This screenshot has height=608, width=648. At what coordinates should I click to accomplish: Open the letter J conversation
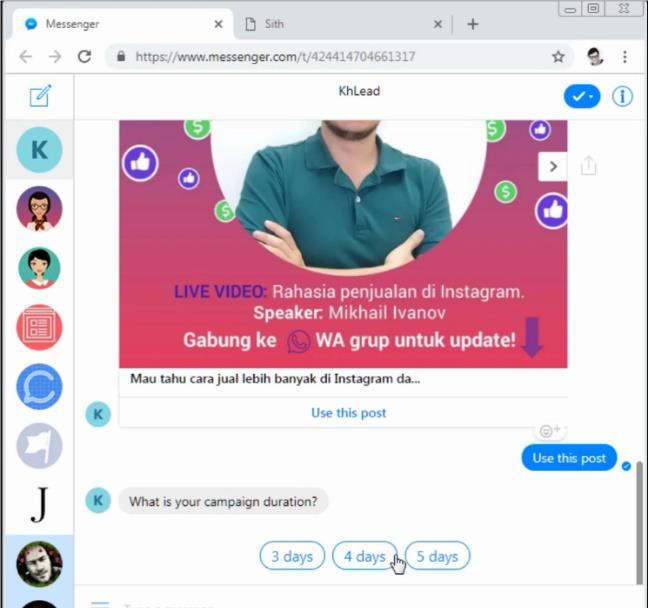coord(39,505)
